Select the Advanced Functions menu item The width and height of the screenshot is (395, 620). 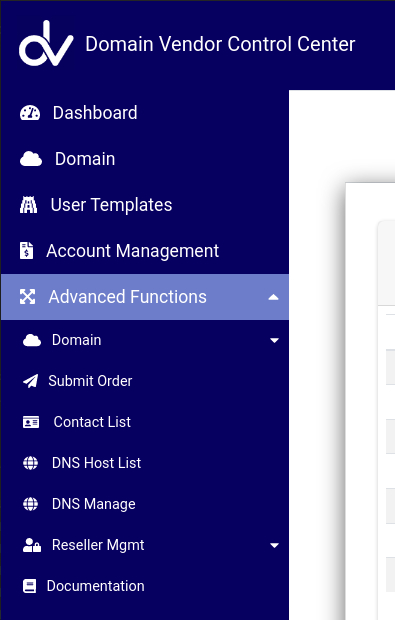(145, 297)
